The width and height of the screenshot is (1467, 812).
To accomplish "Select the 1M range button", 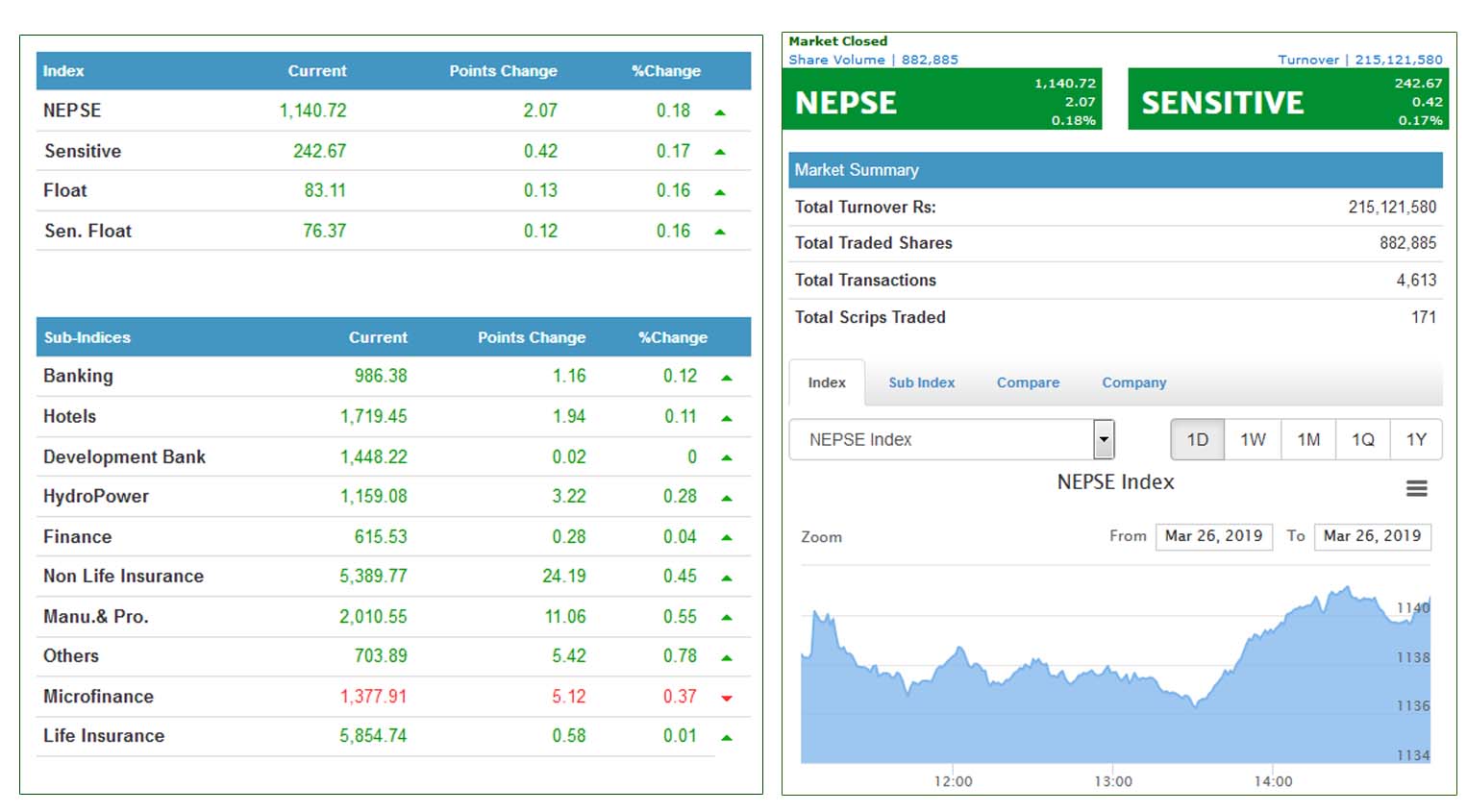I will click(1308, 439).
